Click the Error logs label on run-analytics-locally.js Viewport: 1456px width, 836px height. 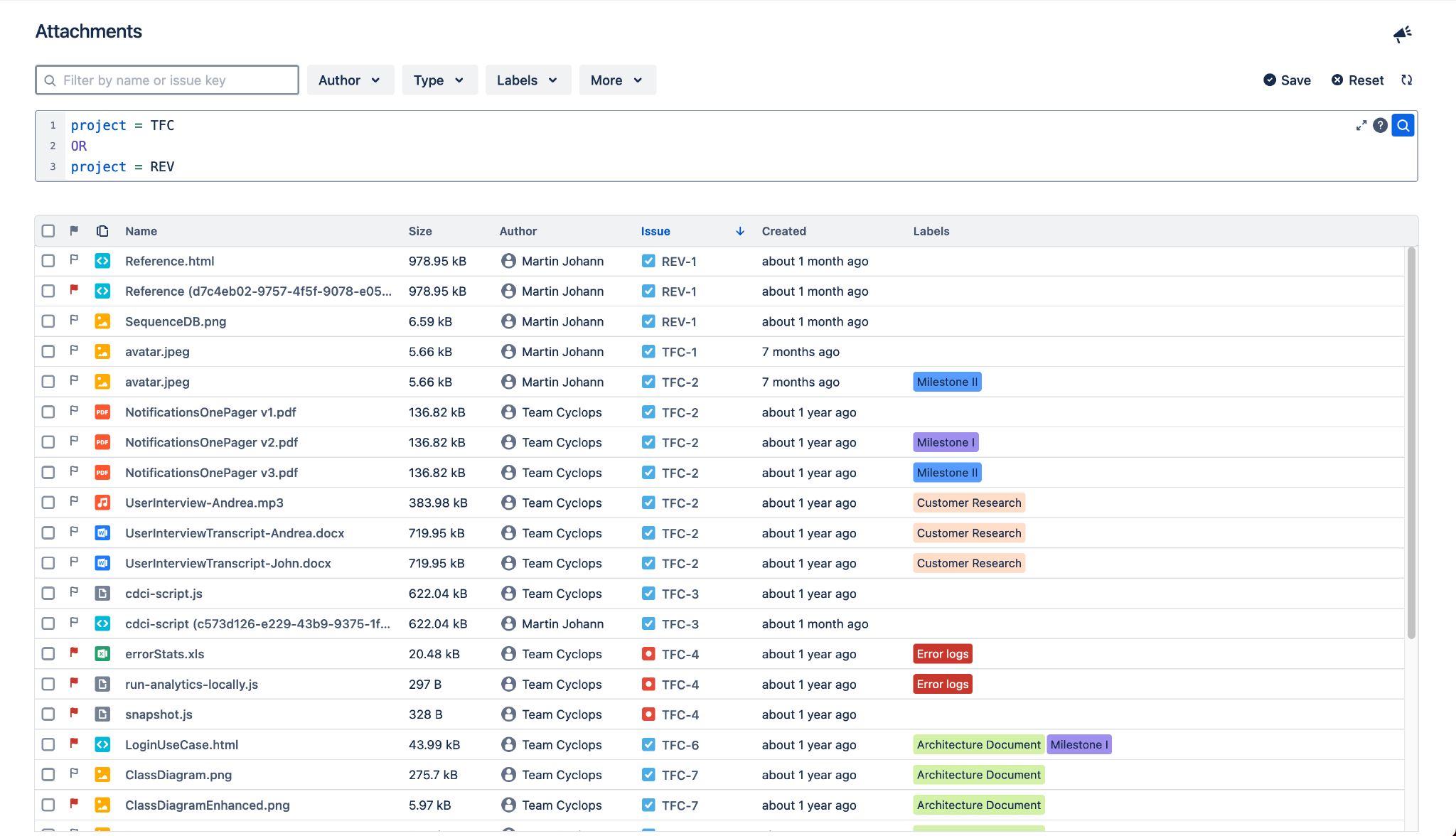[x=942, y=685]
